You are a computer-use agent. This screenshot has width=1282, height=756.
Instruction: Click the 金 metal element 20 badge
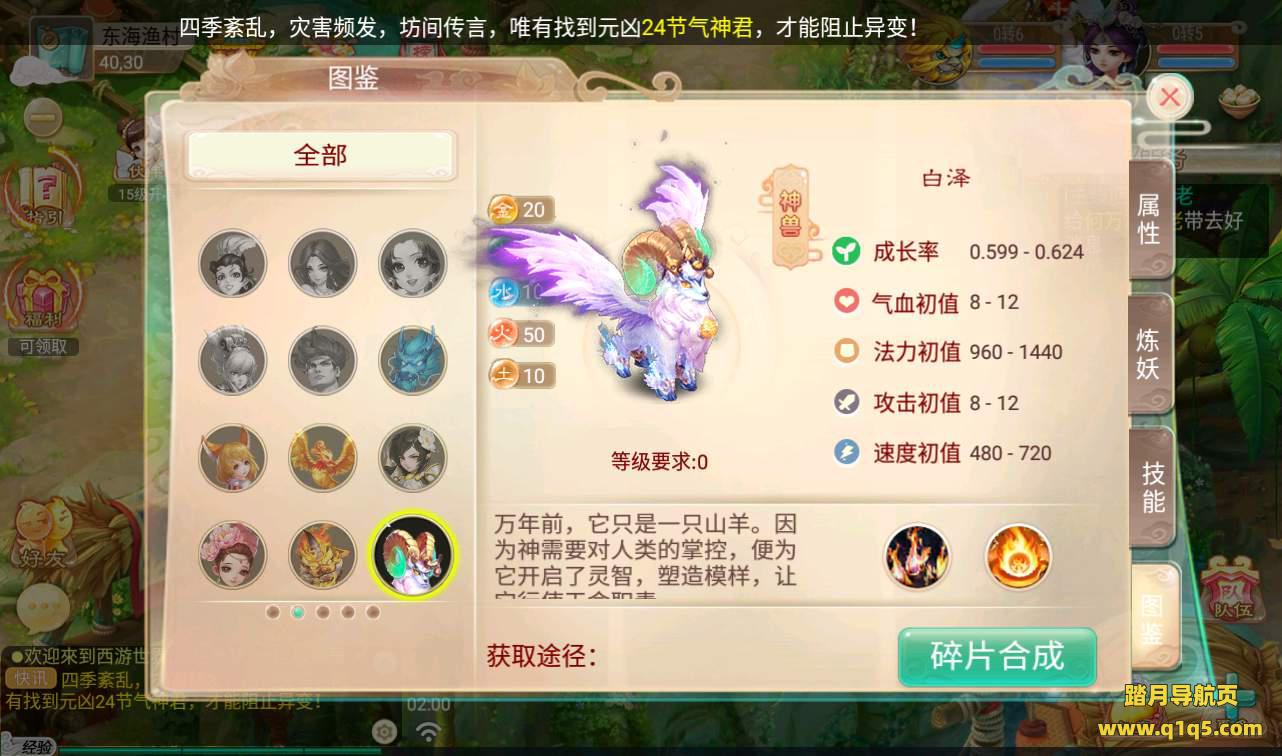pyautogui.click(x=521, y=209)
